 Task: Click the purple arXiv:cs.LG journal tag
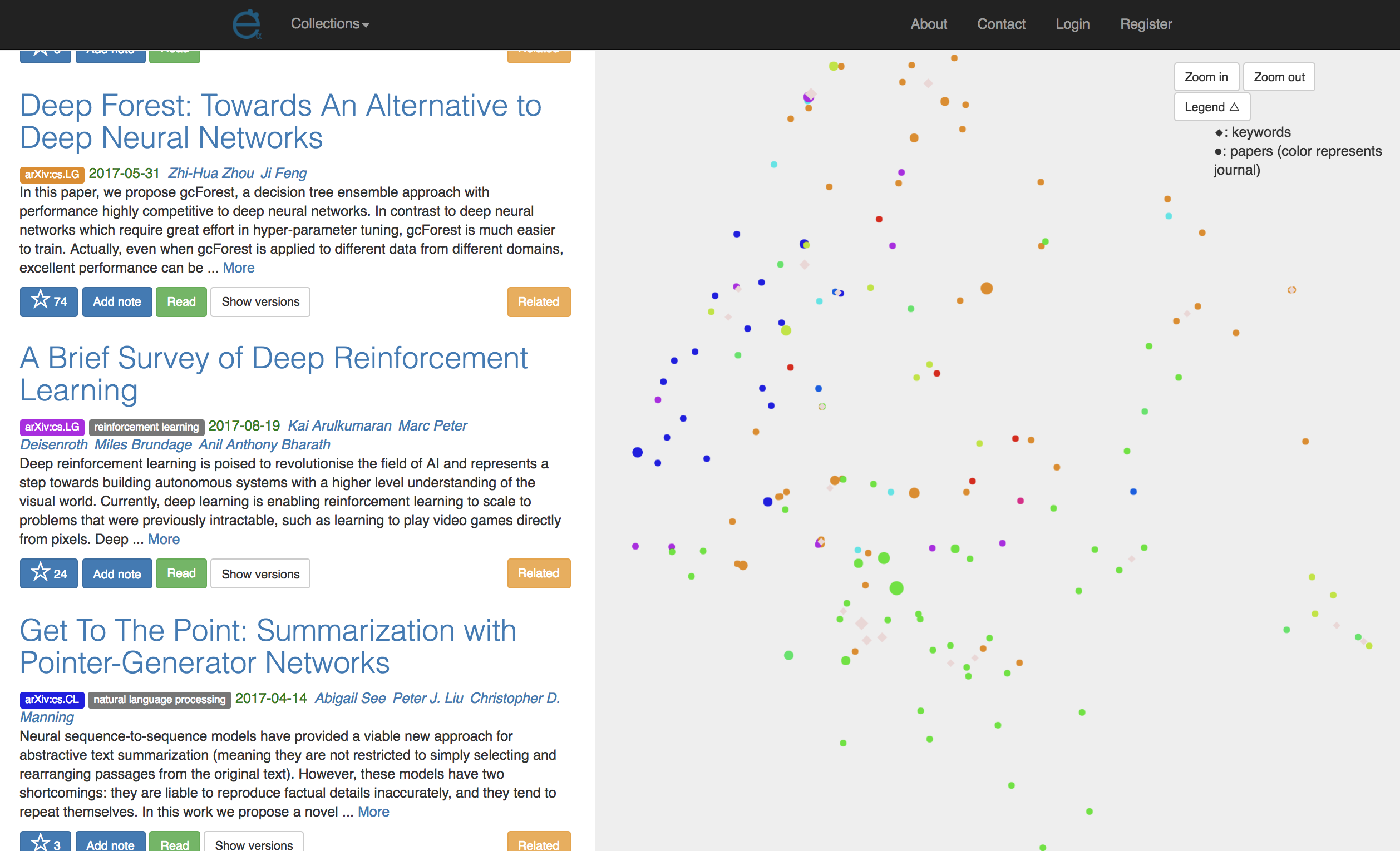[52, 427]
